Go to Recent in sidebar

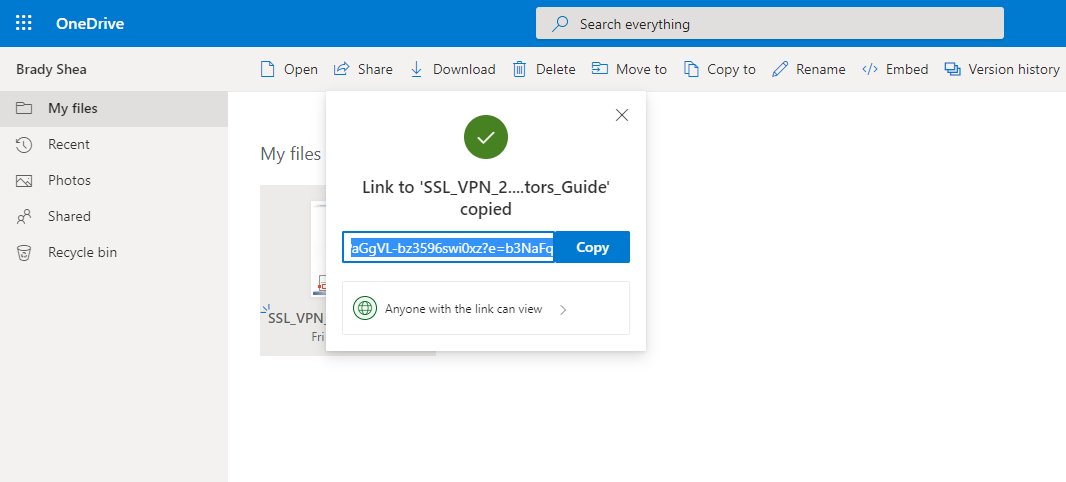tap(68, 144)
